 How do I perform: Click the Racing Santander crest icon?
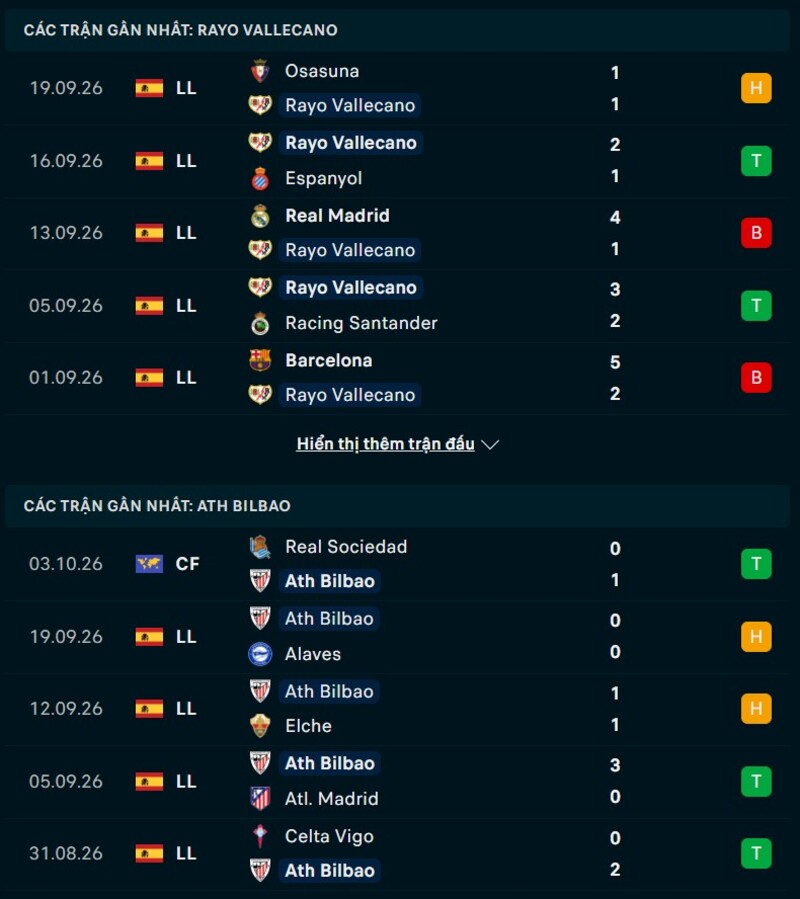[x=260, y=323]
